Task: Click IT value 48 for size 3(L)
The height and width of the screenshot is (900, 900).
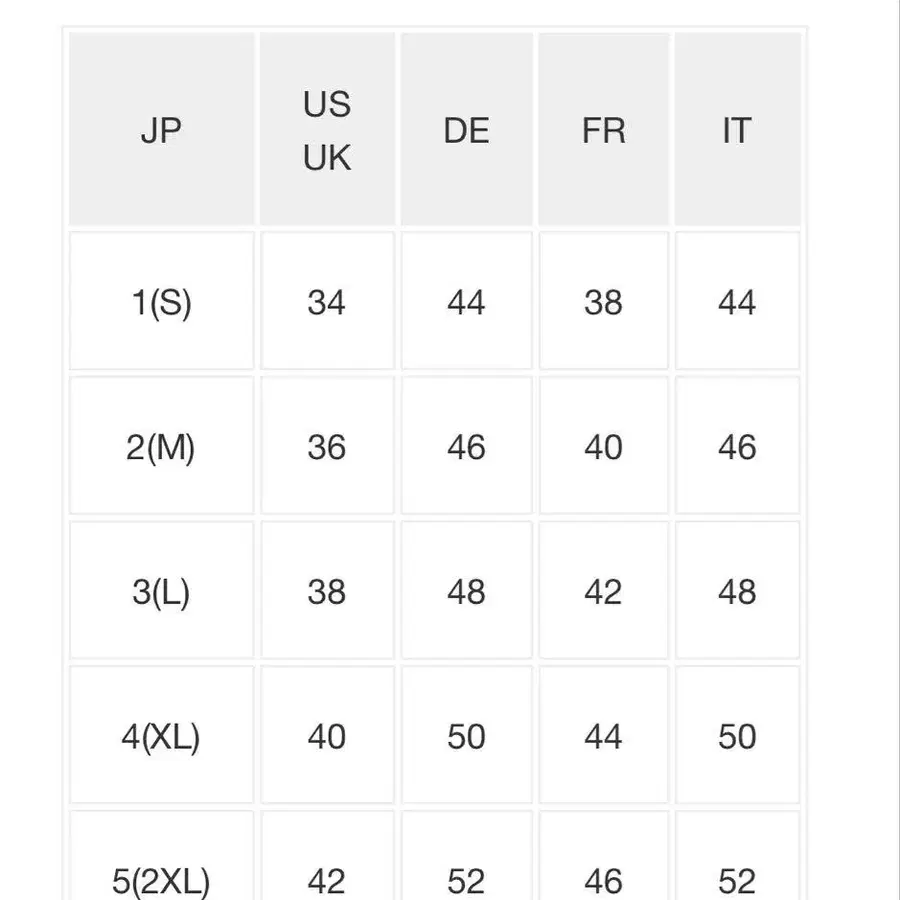Action: pos(736,592)
